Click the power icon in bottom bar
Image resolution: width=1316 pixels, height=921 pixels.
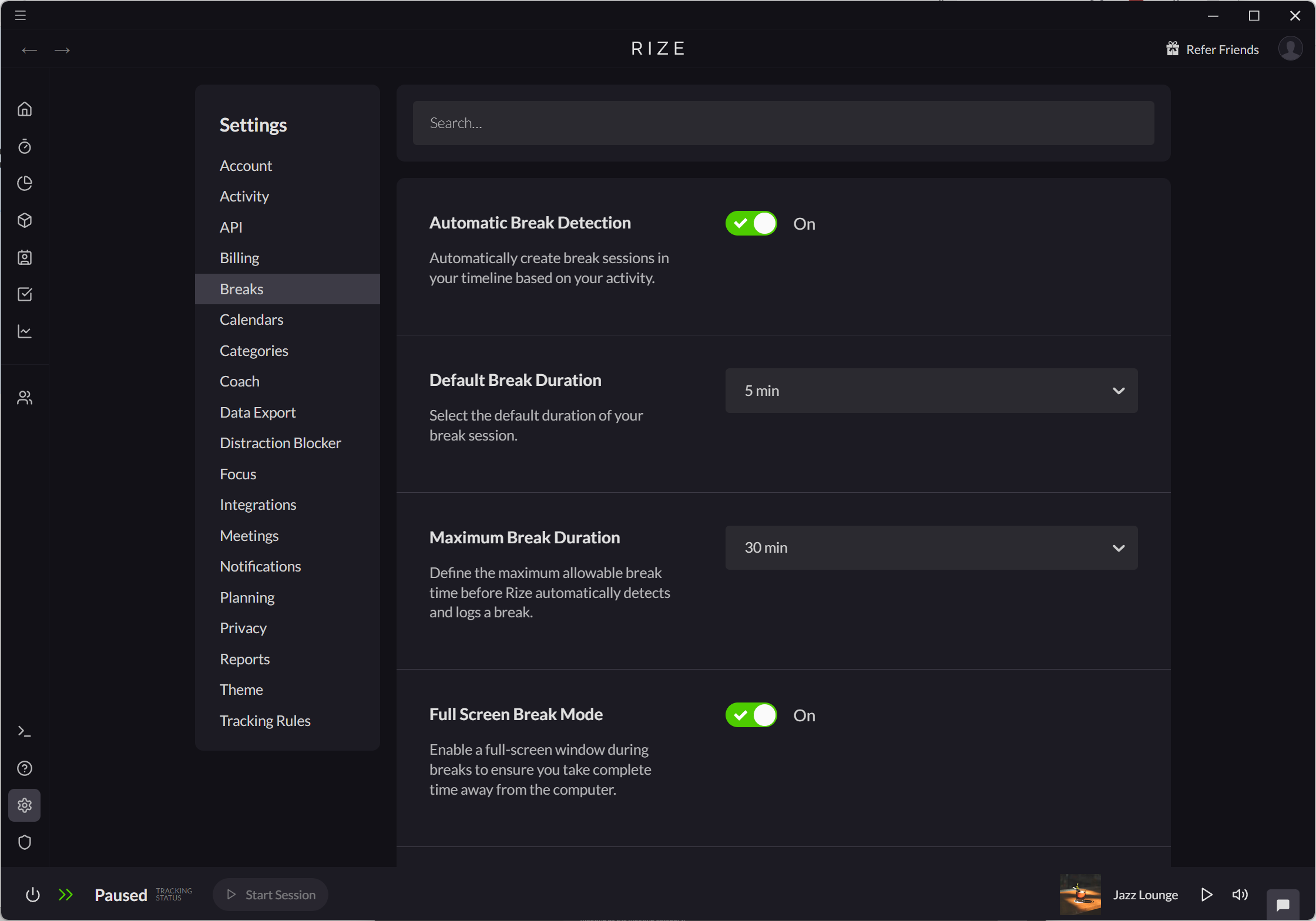(x=32, y=895)
